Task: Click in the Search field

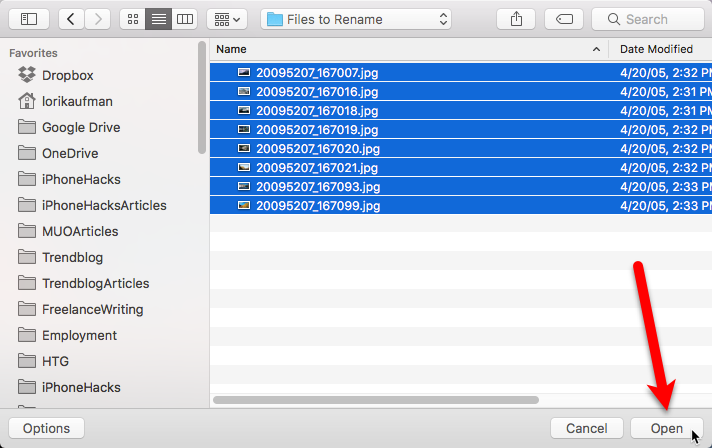Action: click(648, 19)
